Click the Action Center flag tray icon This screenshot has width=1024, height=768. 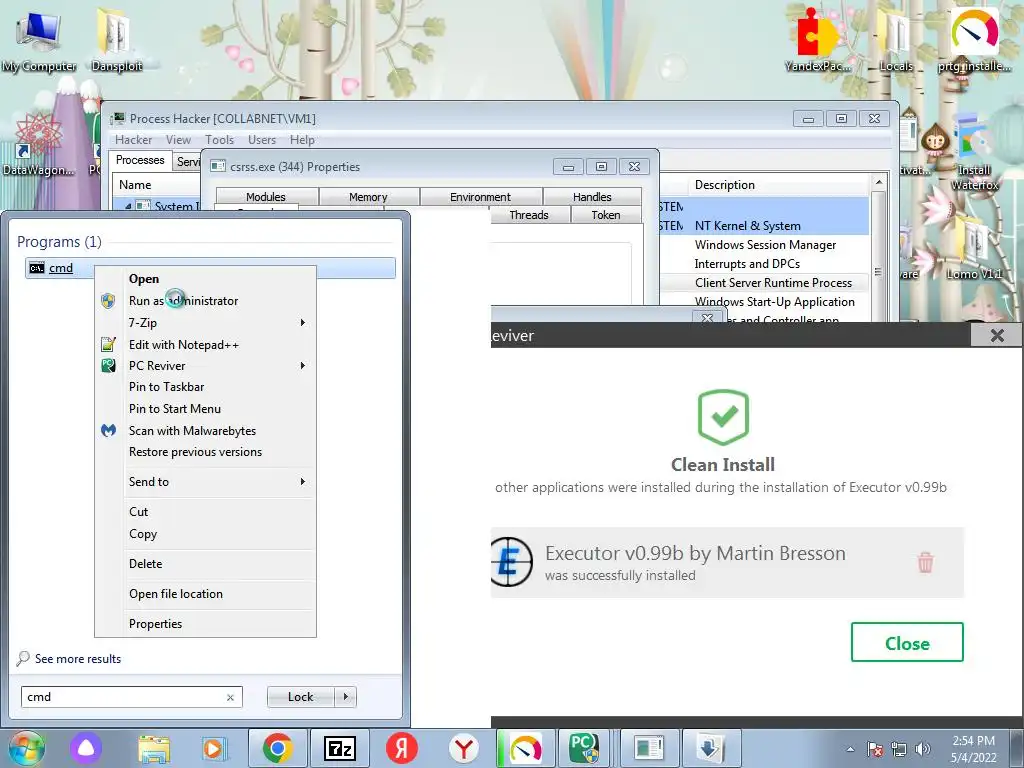tap(874, 749)
